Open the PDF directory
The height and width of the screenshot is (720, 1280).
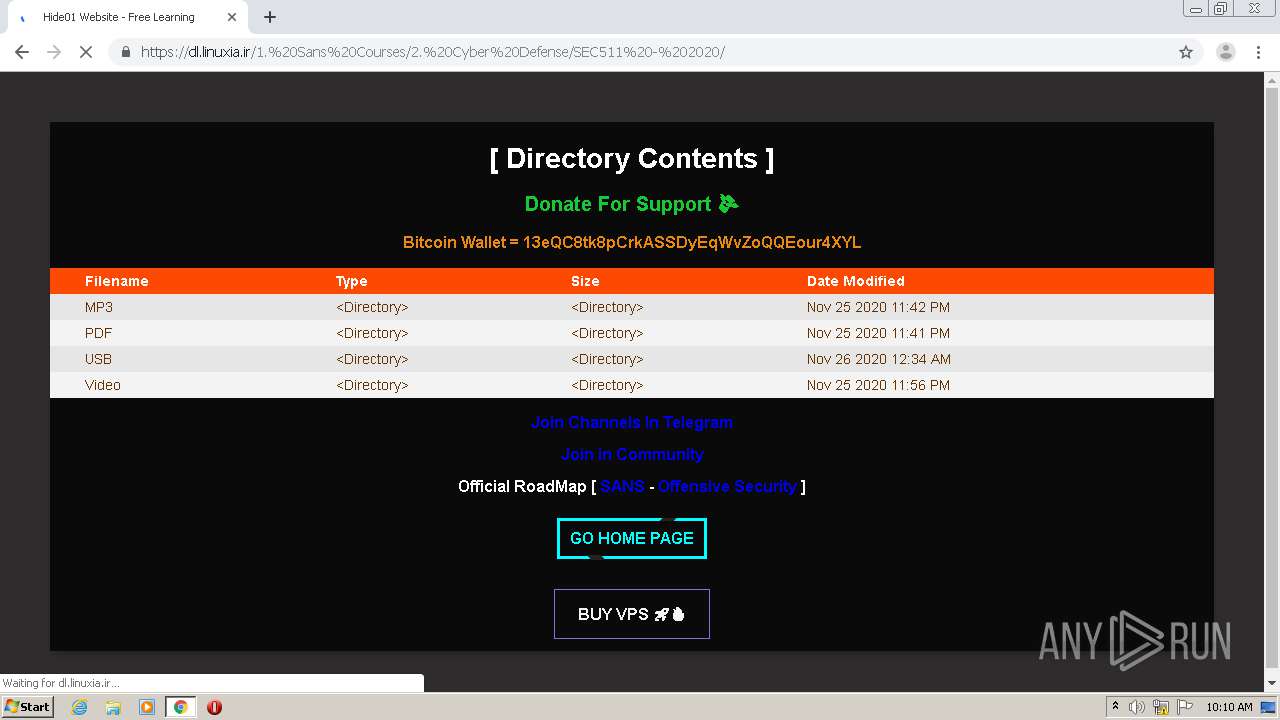(x=98, y=333)
